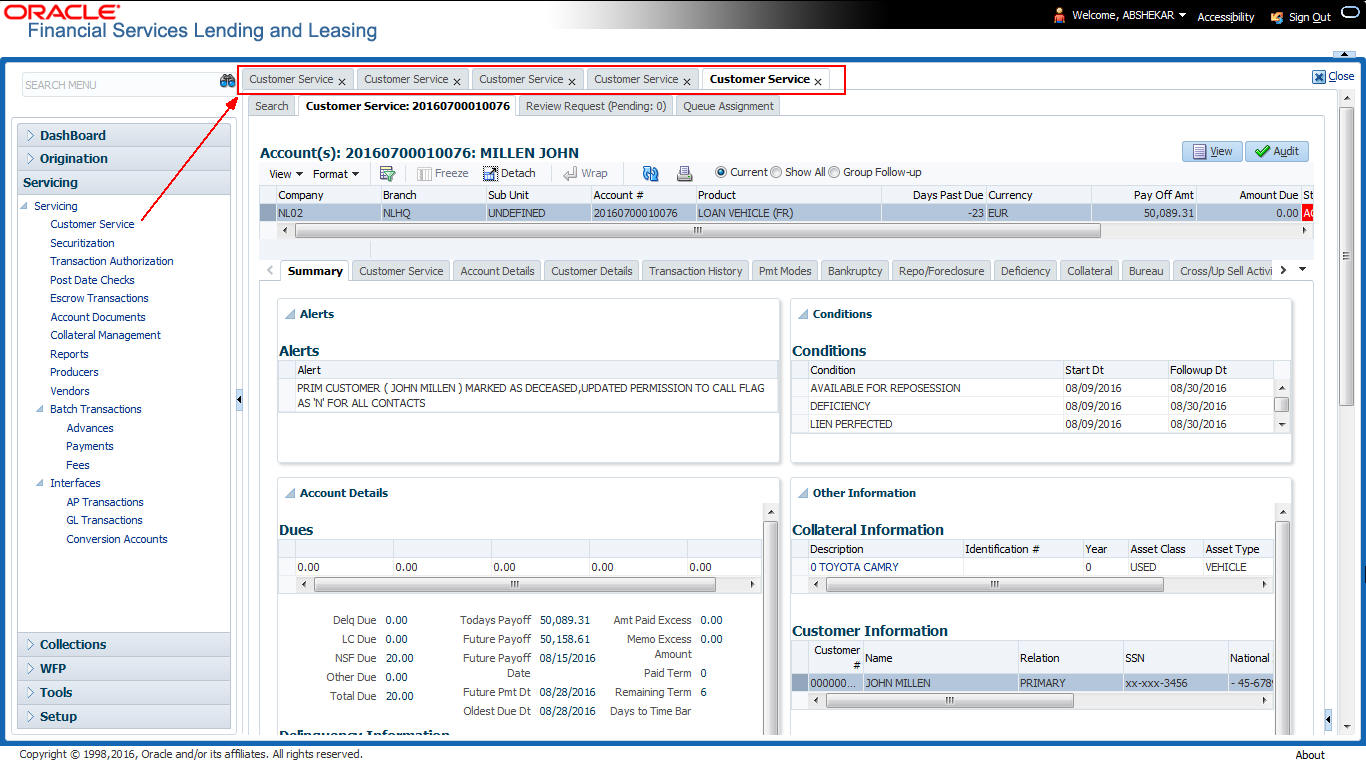Click the About link in the footer

1310,755
